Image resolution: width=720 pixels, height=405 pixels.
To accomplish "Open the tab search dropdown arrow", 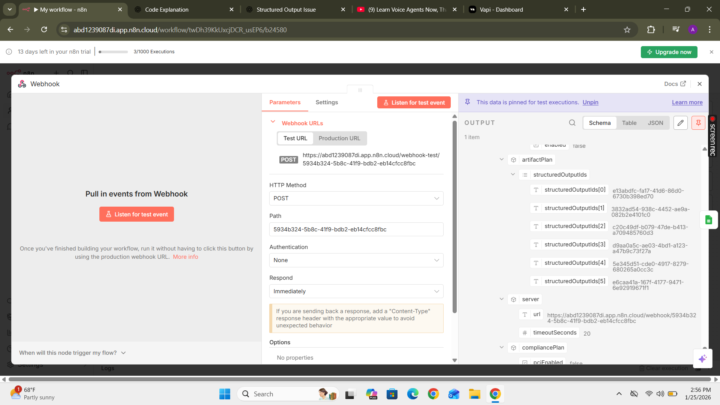I will pyautogui.click(x=10, y=9).
